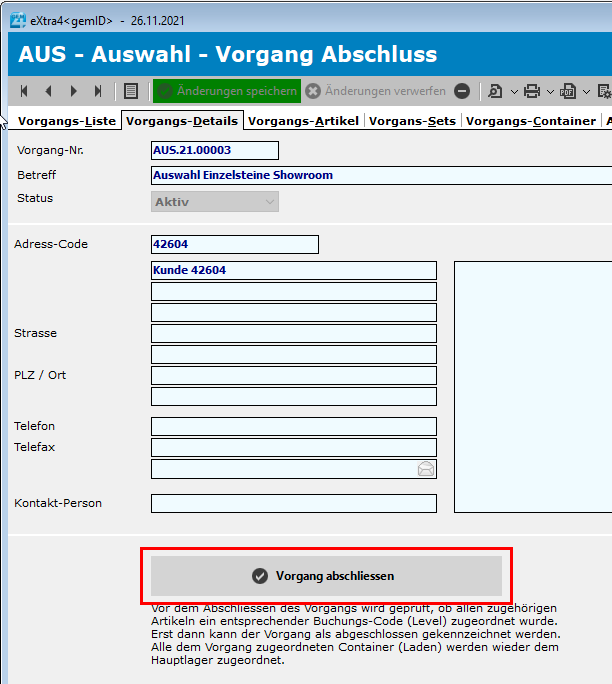Expand the PDF export dropdown arrow
Image resolution: width=612 pixels, height=684 pixels.
[587, 92]
